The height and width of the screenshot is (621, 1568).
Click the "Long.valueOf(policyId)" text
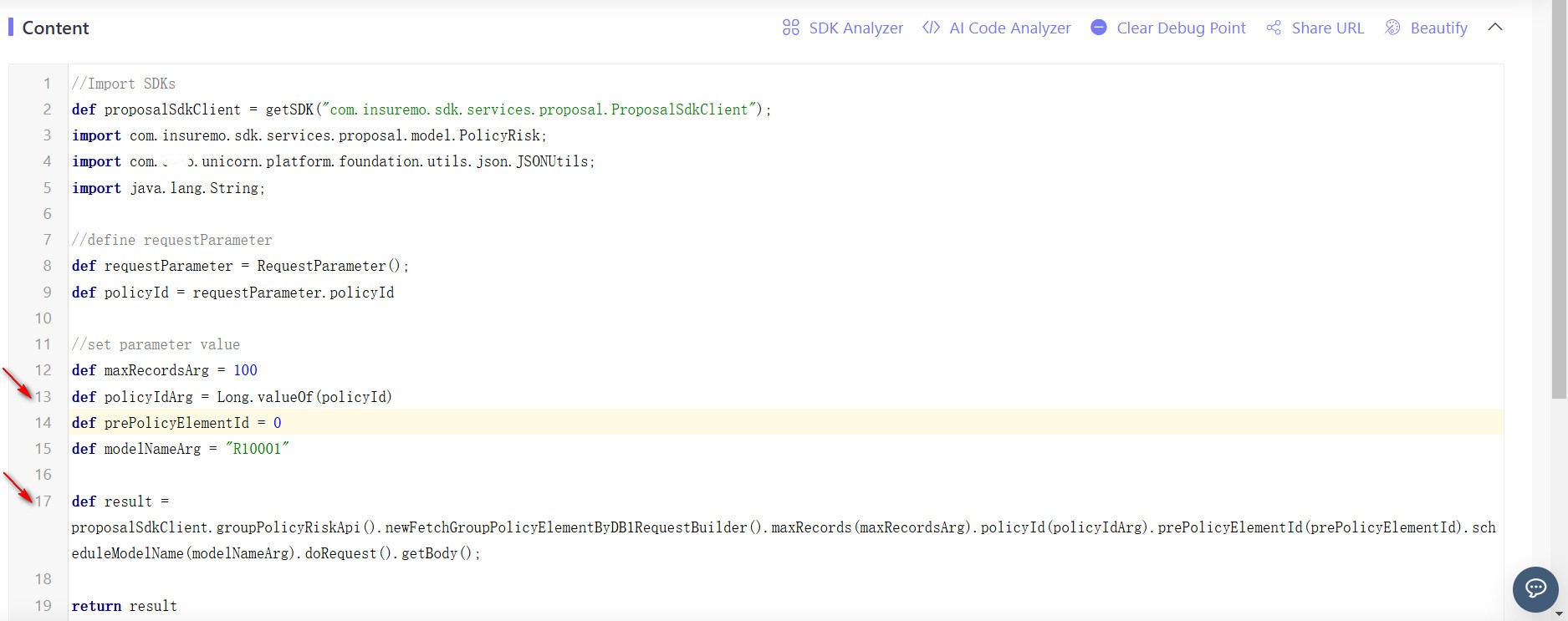coord(304,397)
